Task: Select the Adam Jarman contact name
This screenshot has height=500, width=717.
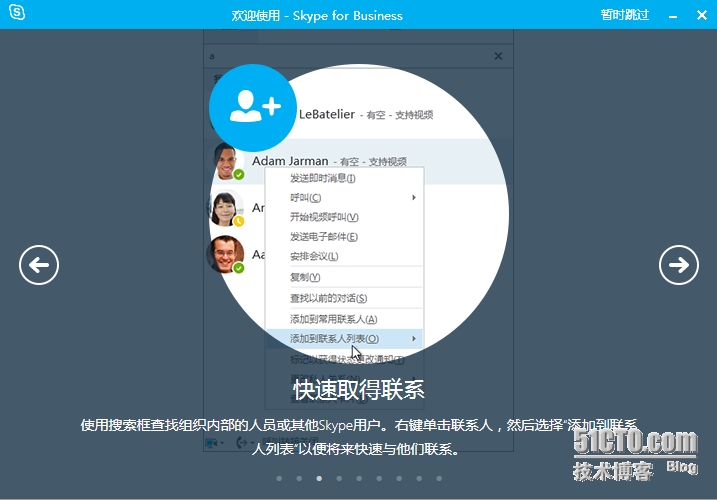Action: tap(290, 161)
